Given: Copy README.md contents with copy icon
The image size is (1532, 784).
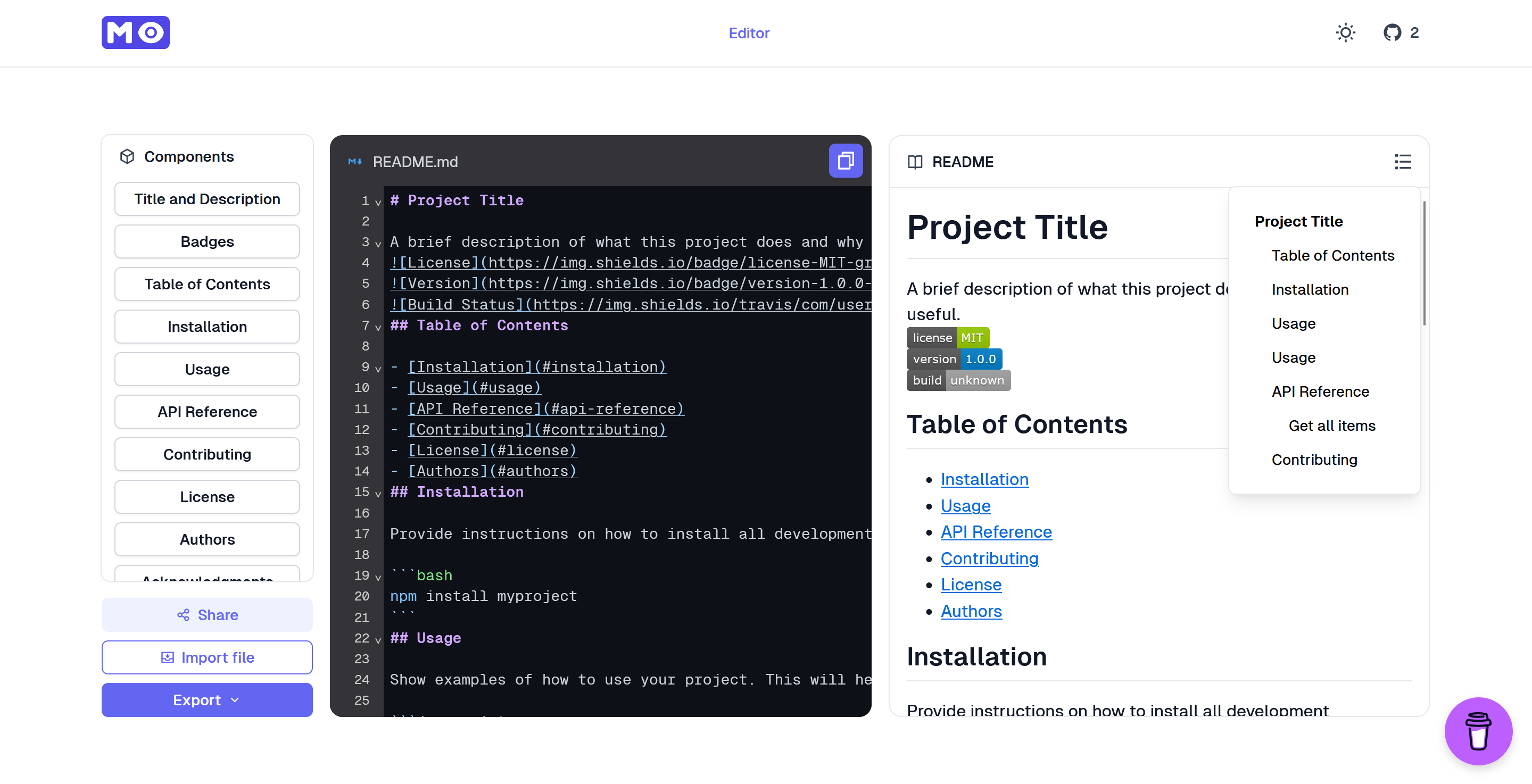Looking at the screenshot, I should 846,161.
